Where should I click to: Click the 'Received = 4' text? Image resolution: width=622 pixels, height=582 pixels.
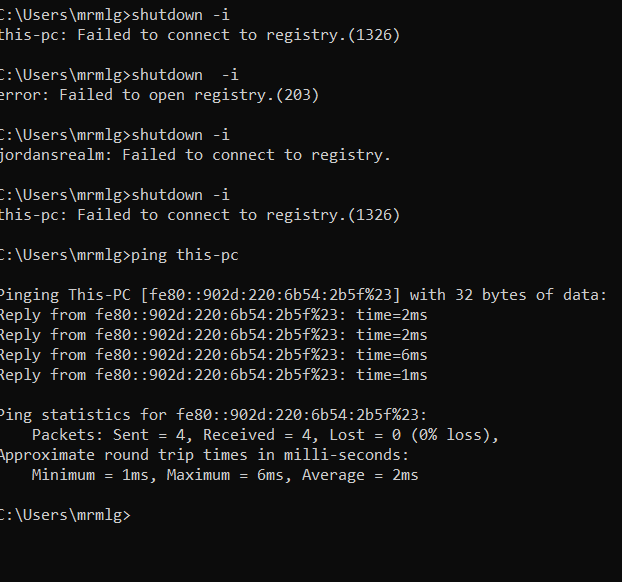(257, 435)
